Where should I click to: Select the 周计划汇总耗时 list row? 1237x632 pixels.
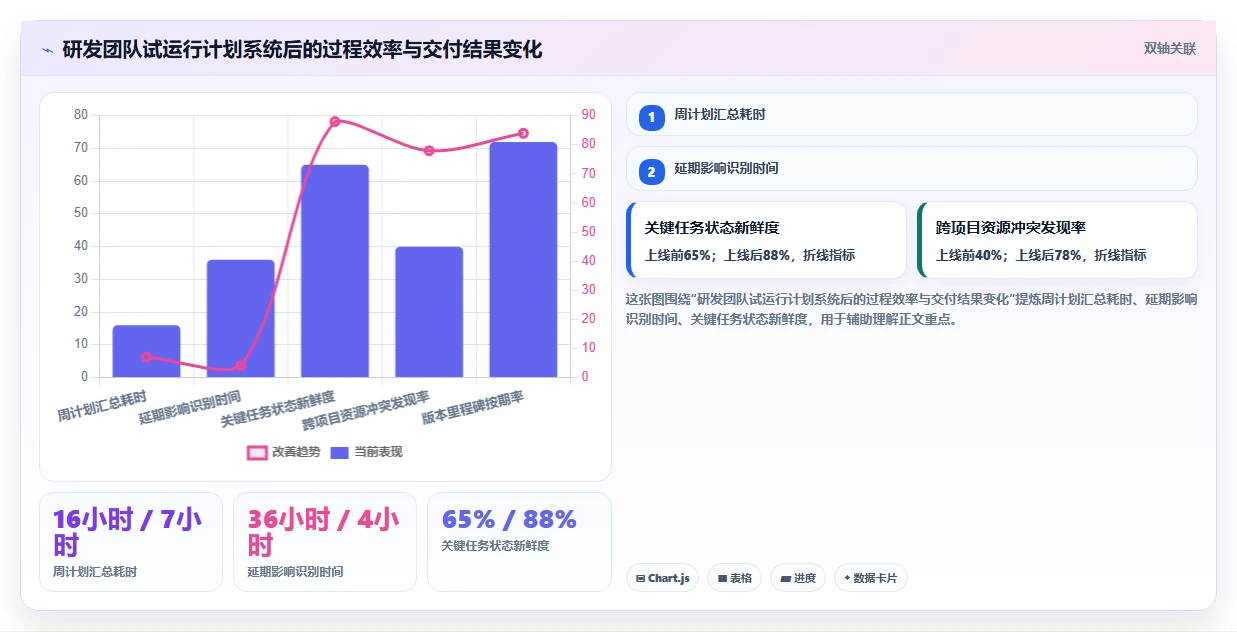pyautogui.click(x=911, y=114)
